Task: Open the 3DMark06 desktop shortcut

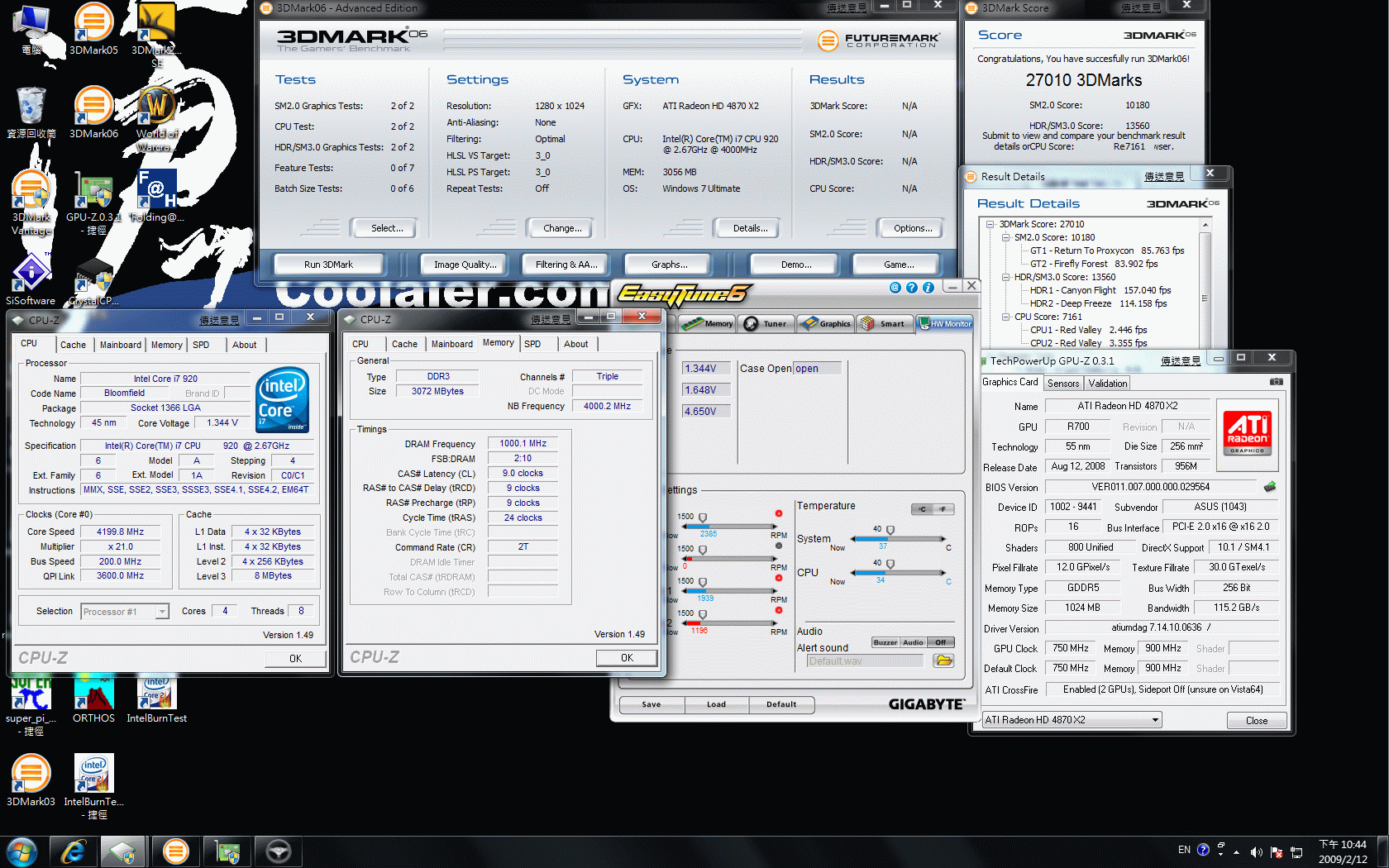Action: tap(93, 112)
